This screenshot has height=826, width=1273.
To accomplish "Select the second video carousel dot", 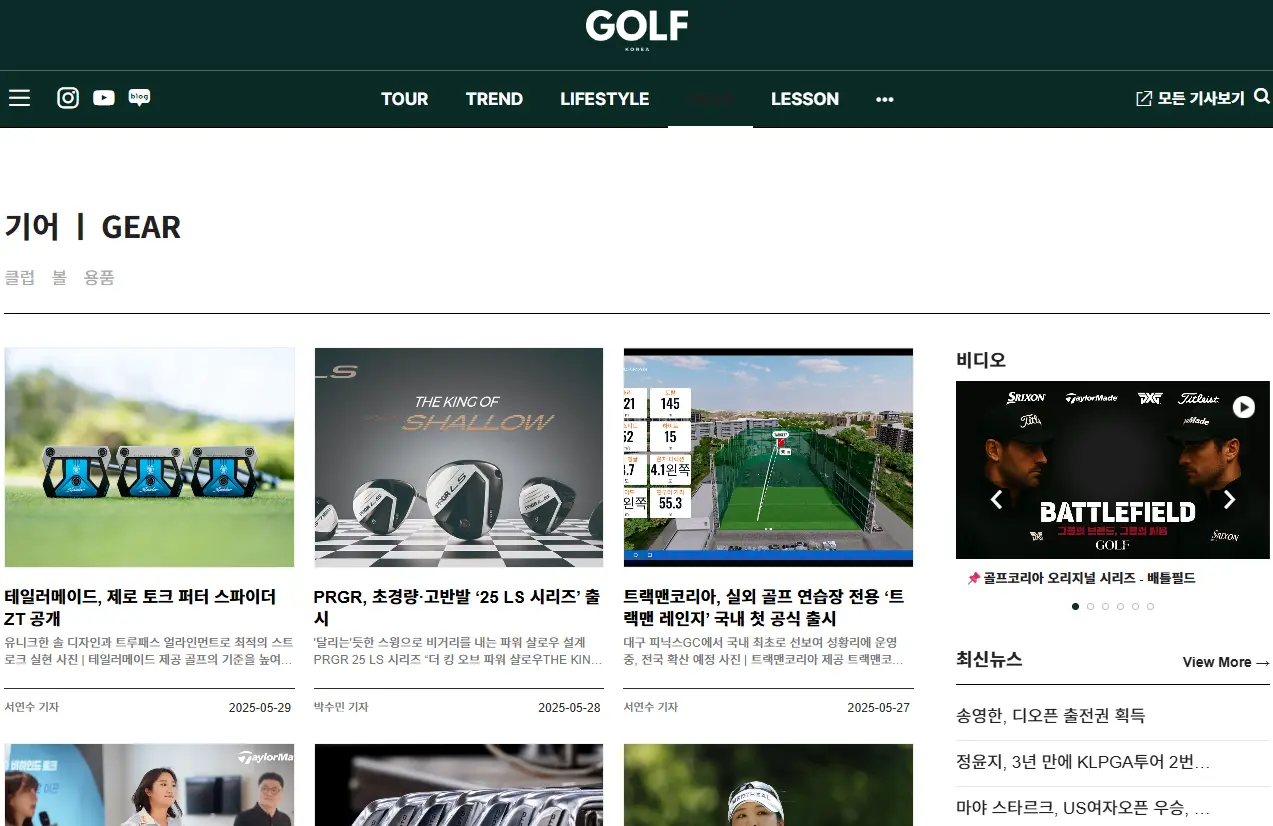I will pos(1091,606).
